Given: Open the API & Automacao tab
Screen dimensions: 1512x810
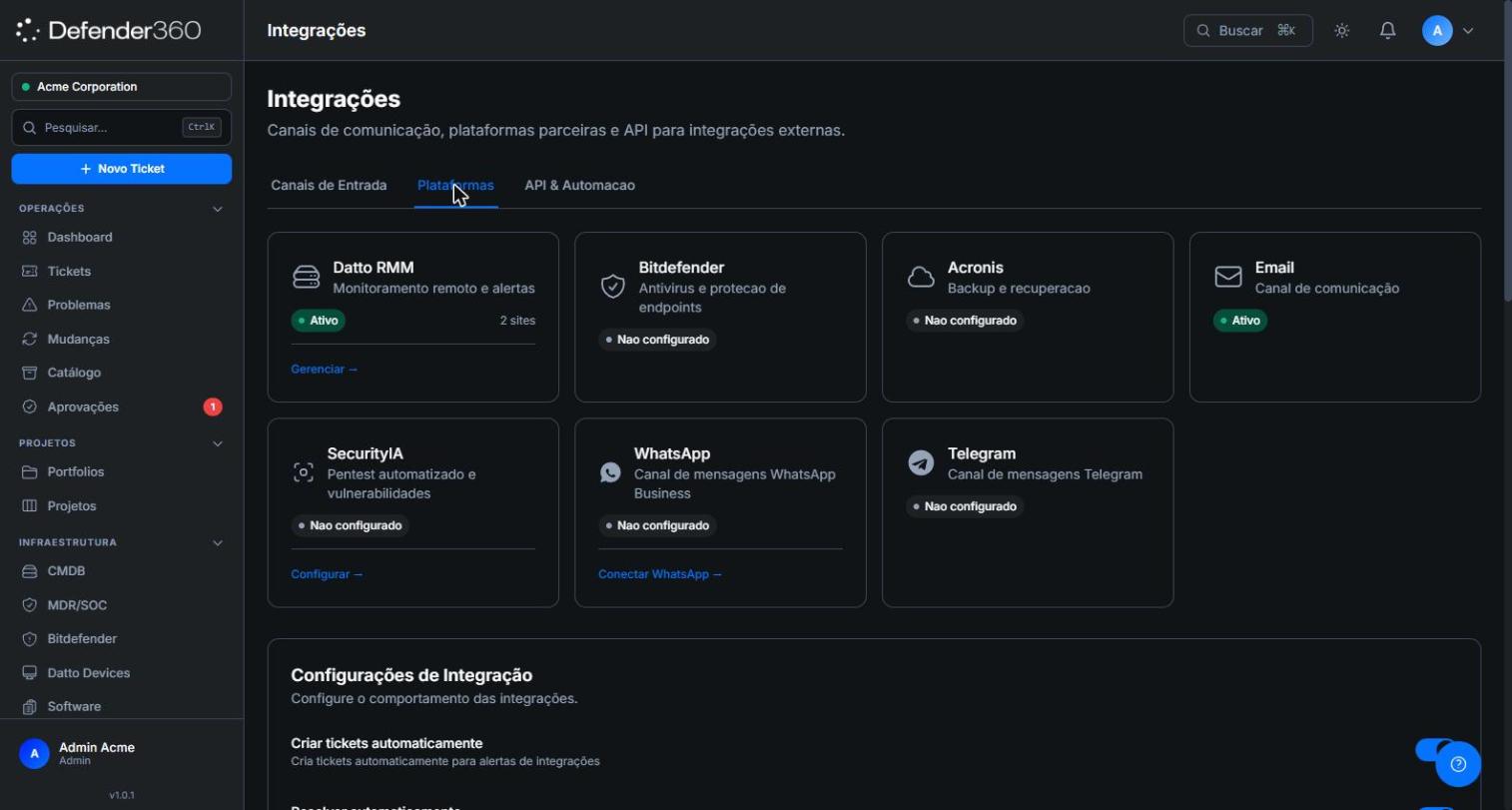Looking at the screenshot, I should [580, 185].
